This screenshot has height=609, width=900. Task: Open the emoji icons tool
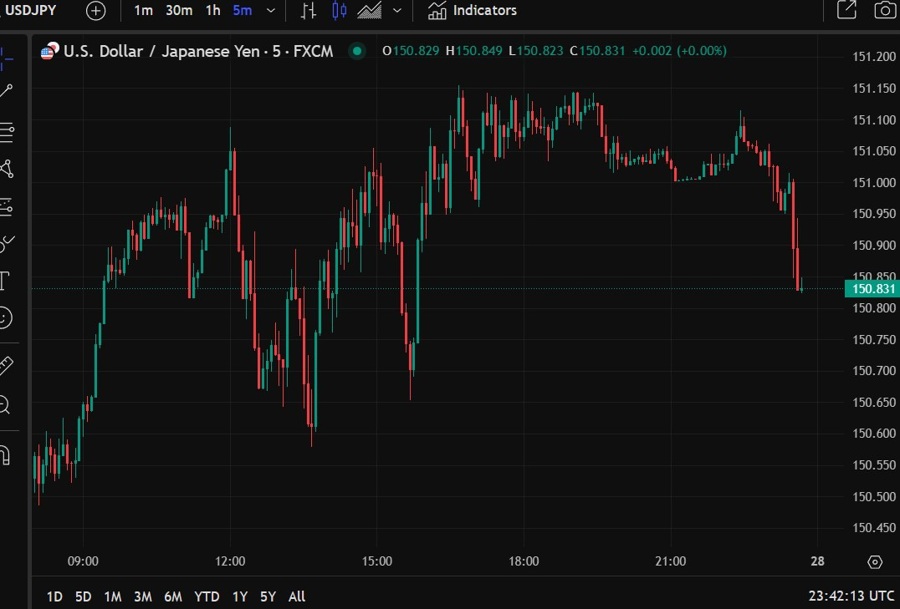click(x=5, y=318)
